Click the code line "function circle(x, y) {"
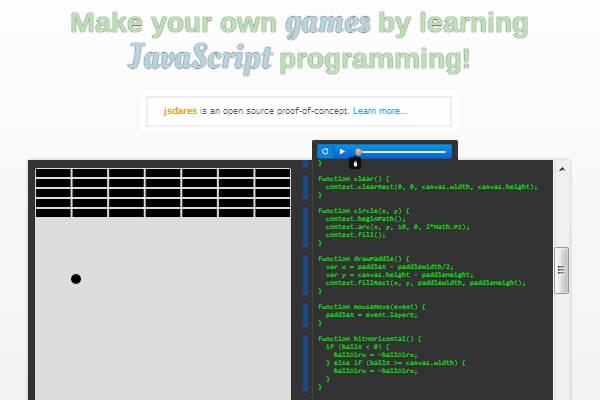Viewport: 600px width, 400px height. (364, 211)
